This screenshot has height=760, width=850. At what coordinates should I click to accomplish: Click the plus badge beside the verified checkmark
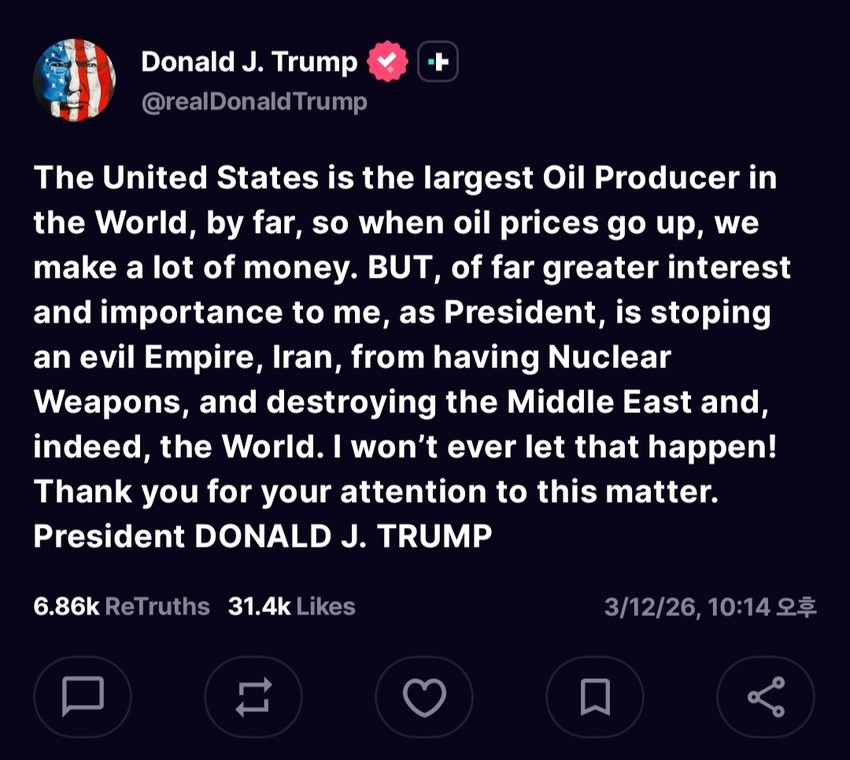click(437, 63)
